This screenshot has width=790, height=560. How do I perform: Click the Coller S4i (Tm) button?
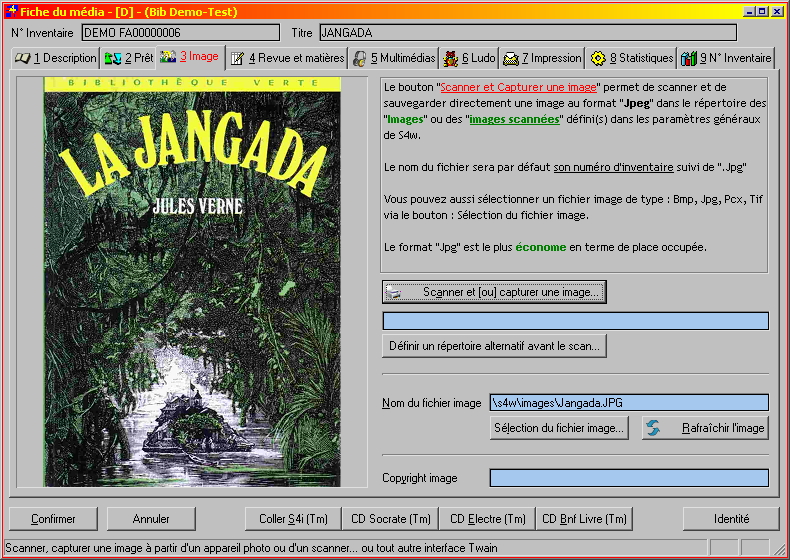click(293, 519)
